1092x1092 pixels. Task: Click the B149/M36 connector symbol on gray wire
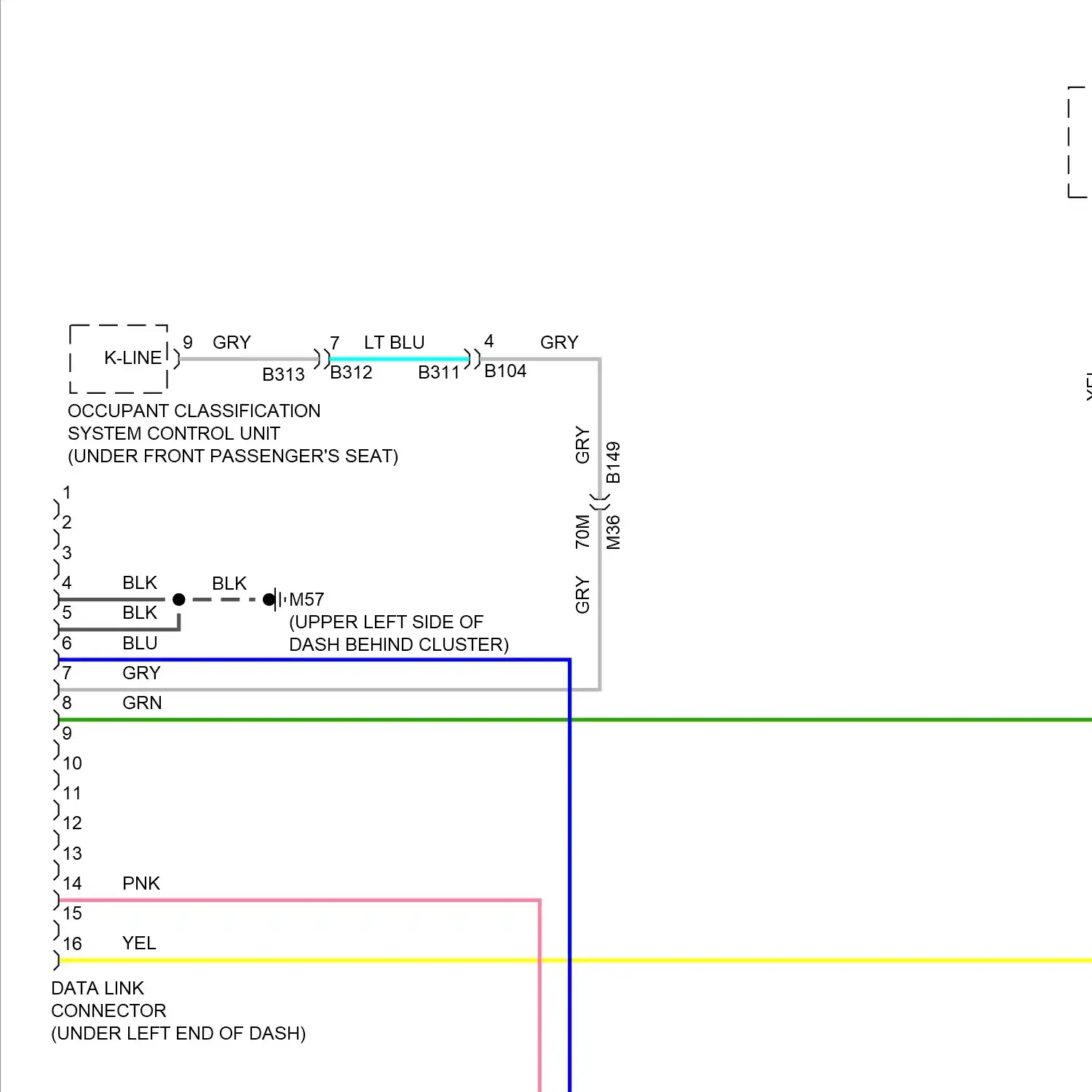tap(600, 501)
